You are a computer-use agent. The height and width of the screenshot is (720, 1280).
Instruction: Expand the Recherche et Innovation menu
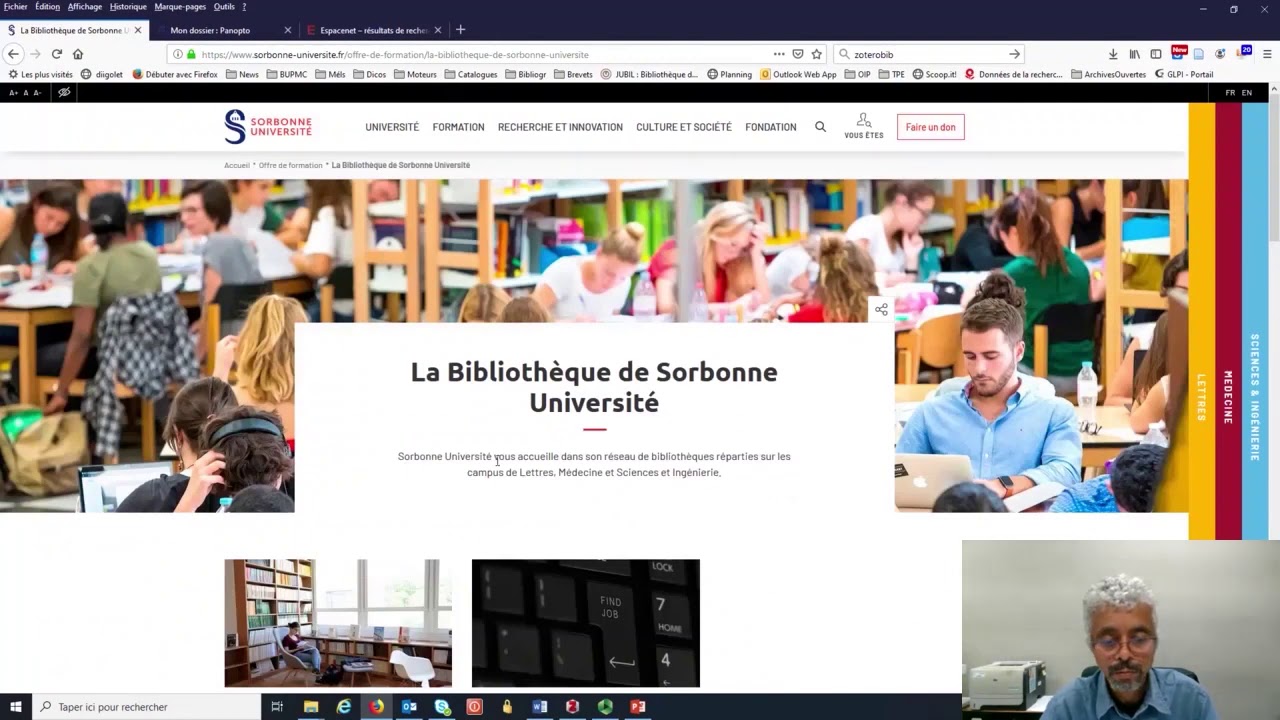(x=560, y=127)
